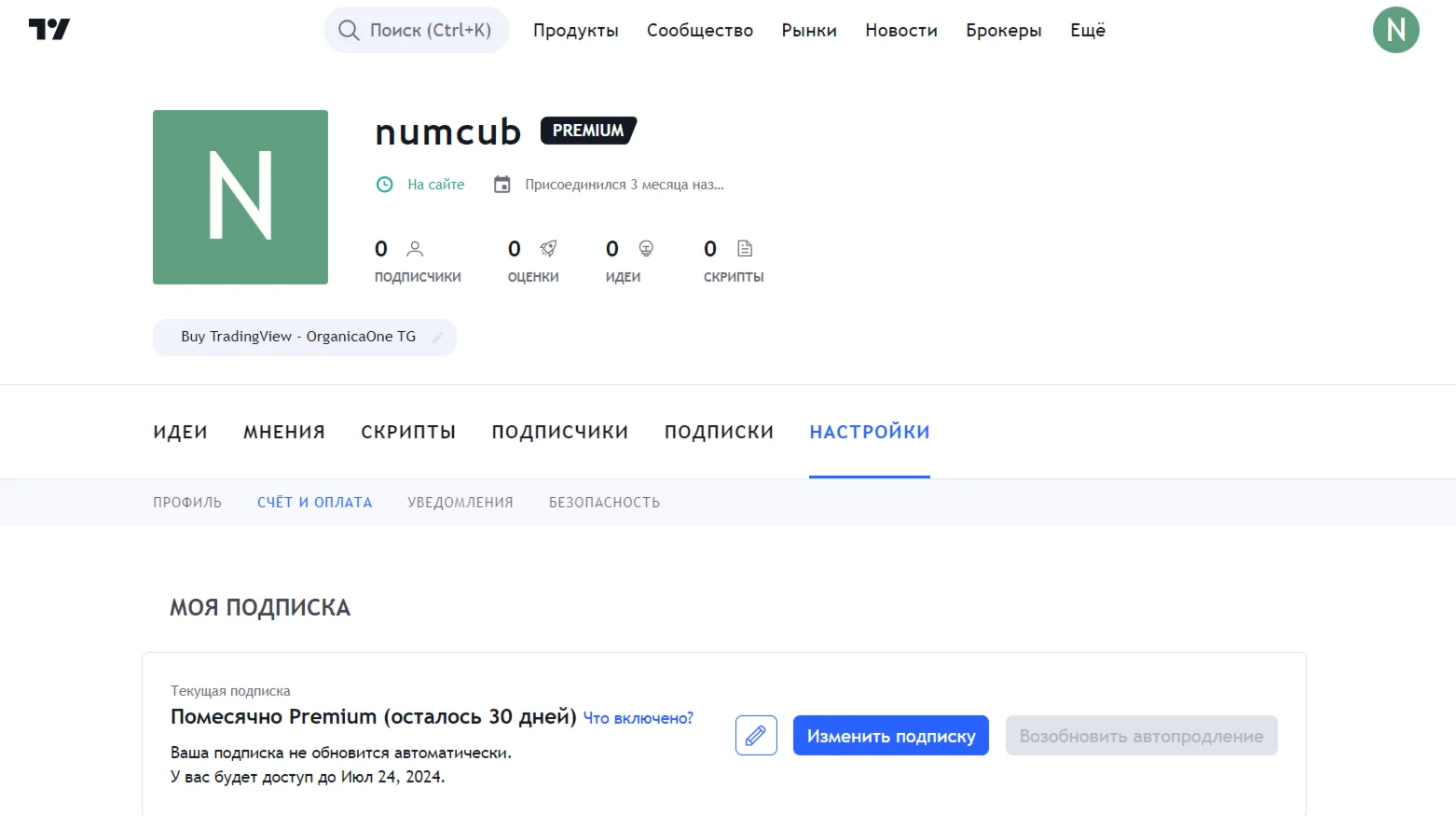Click the Возобновить автопродление button

point(1142,736)
